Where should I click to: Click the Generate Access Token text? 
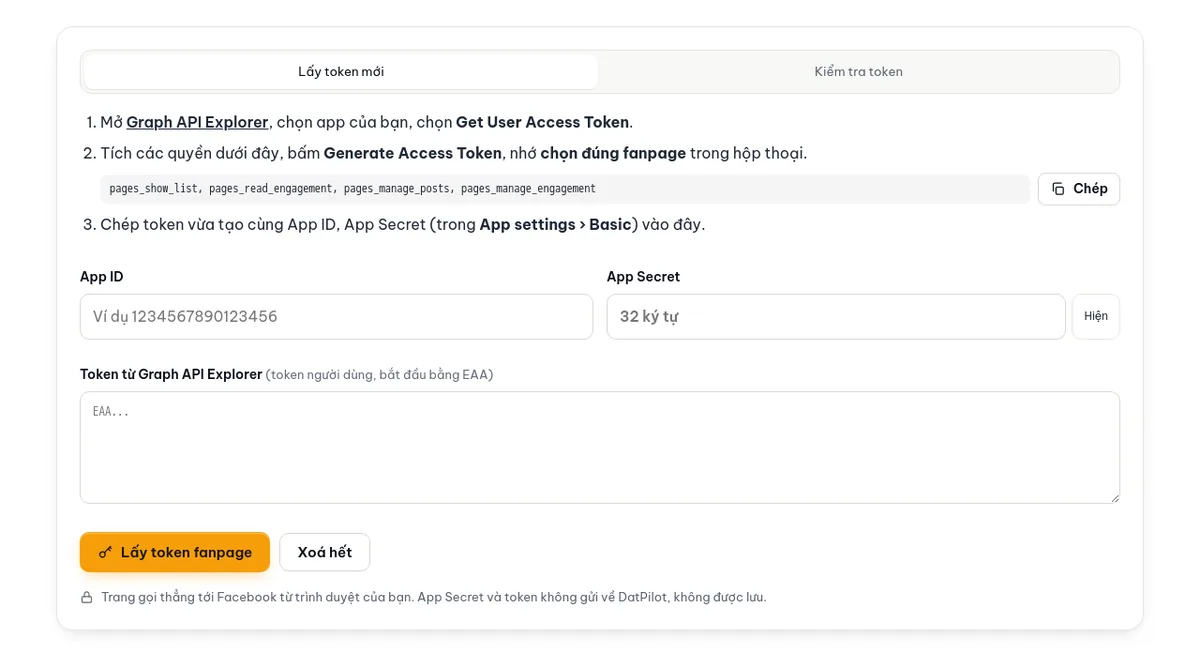[x=412, y=153]
